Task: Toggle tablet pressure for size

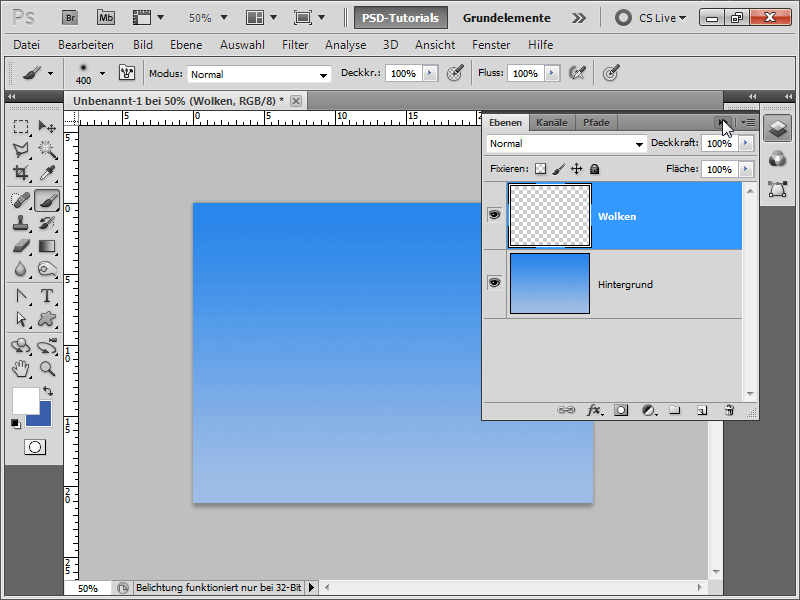Action: tap(611, 73)
